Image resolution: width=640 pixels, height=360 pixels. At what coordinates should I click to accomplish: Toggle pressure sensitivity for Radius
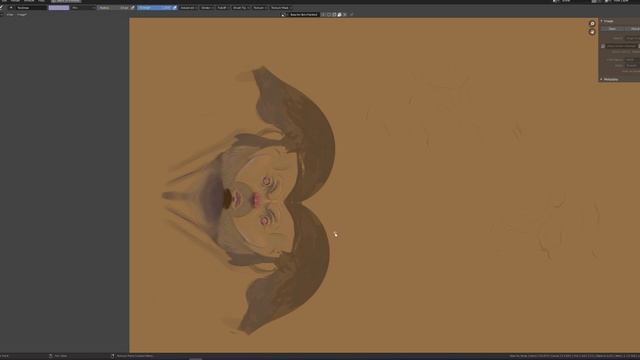133,8
